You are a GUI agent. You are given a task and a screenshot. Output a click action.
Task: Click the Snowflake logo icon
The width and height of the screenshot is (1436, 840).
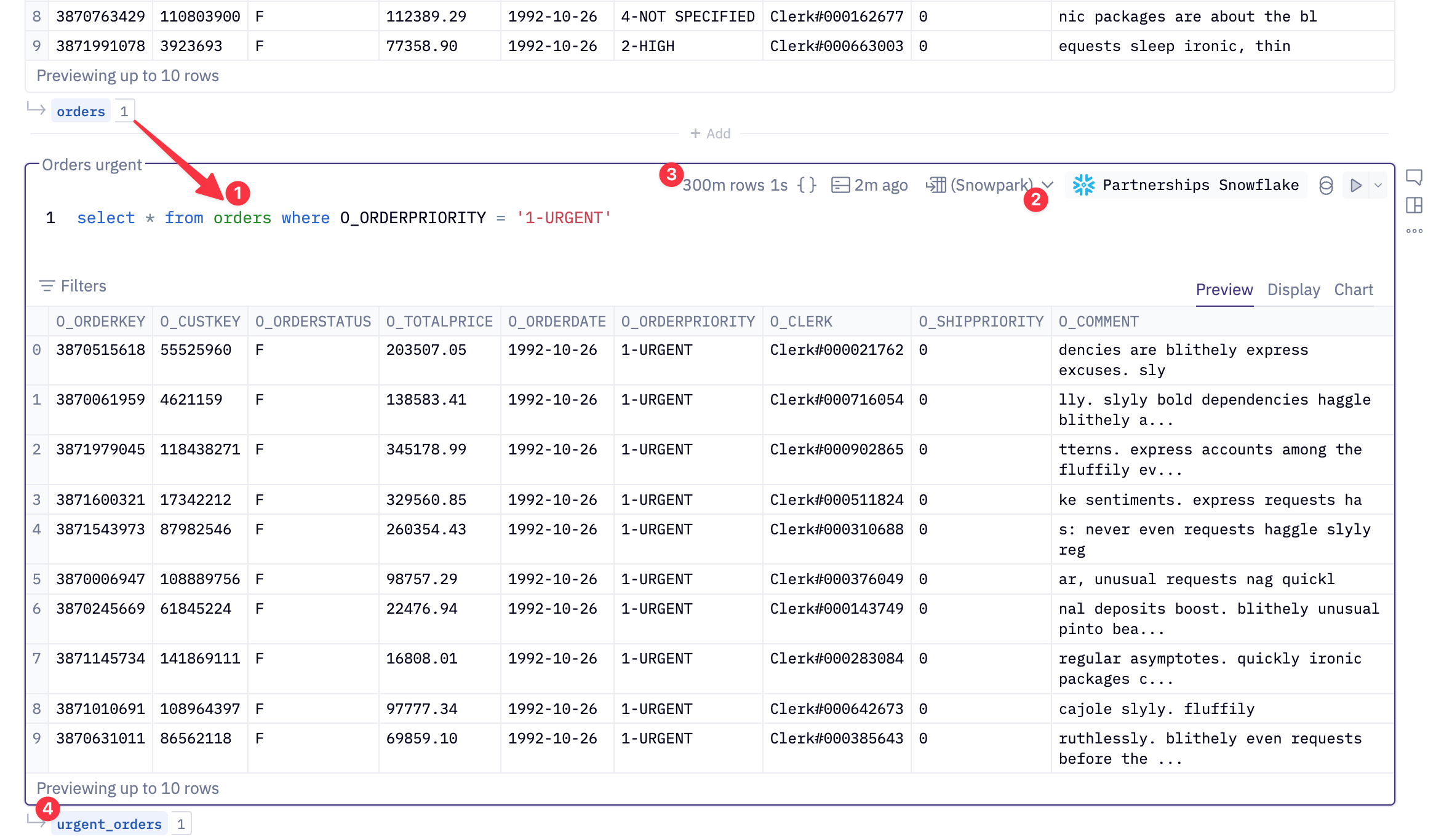pyautogui.click(x=1083, y=185)
